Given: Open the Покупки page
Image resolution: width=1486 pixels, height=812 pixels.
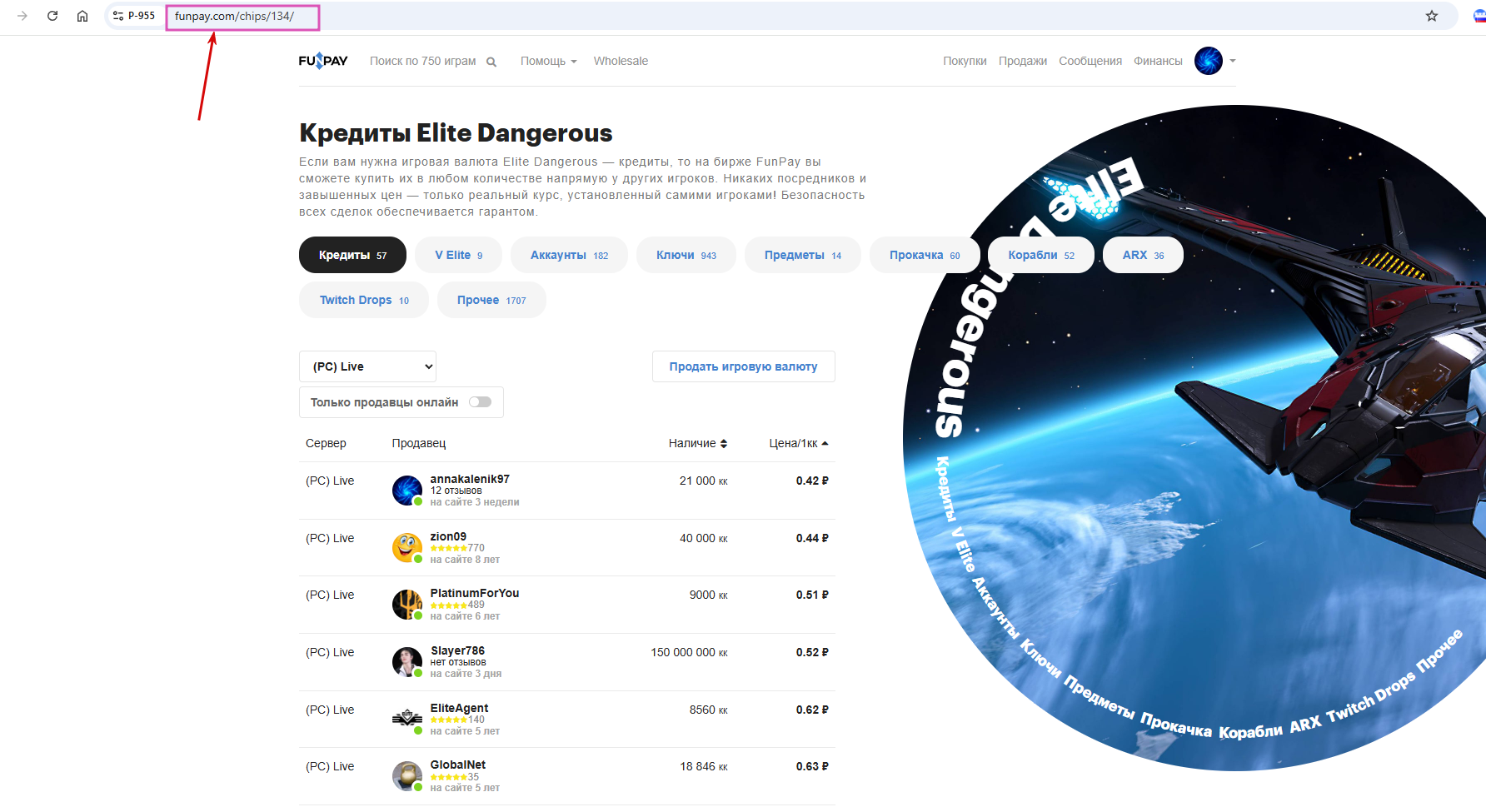Looking at the screenshot, I should coord(965,61).
